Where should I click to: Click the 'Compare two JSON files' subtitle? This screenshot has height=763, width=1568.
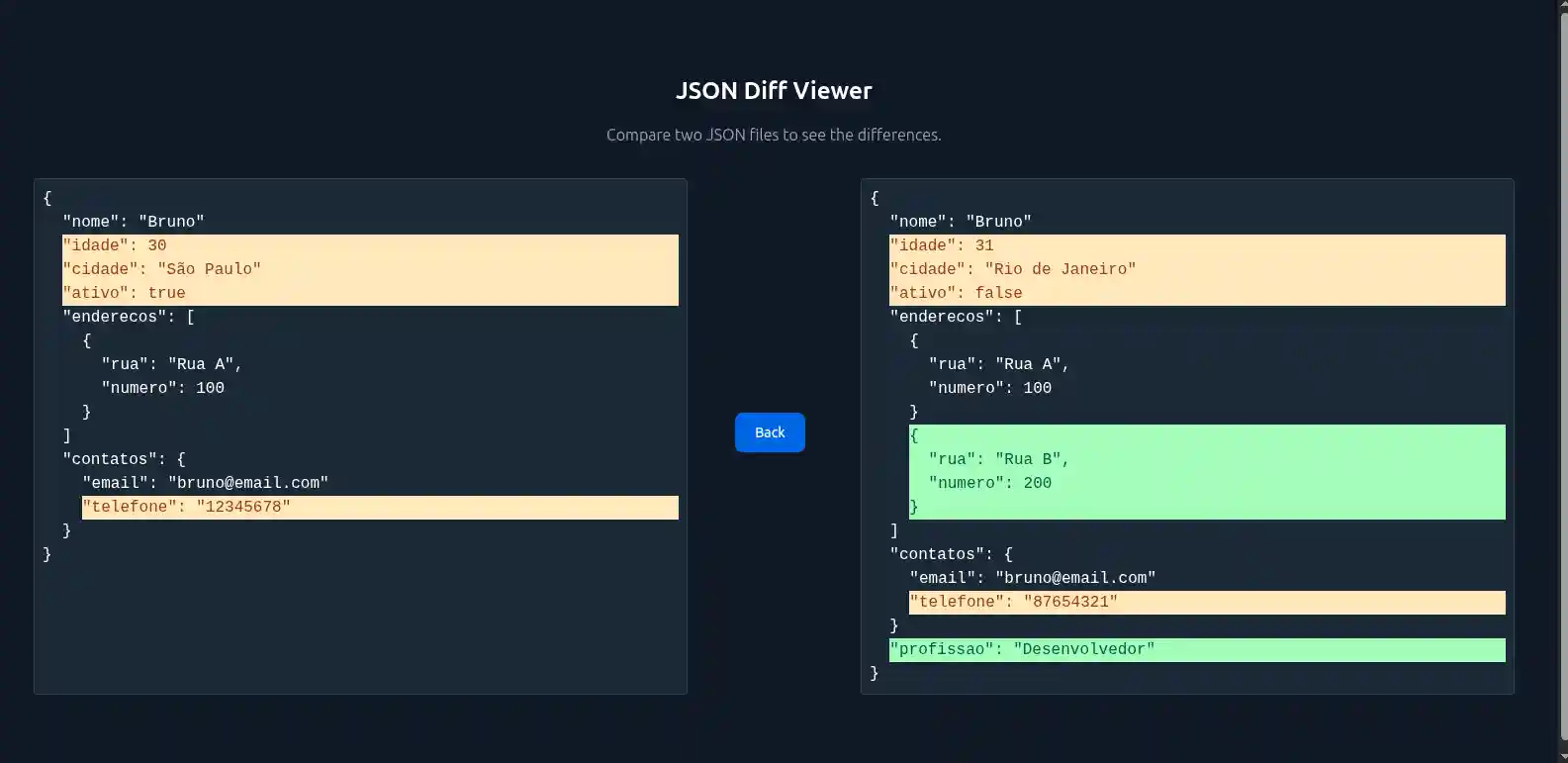[x=774, y=135]
